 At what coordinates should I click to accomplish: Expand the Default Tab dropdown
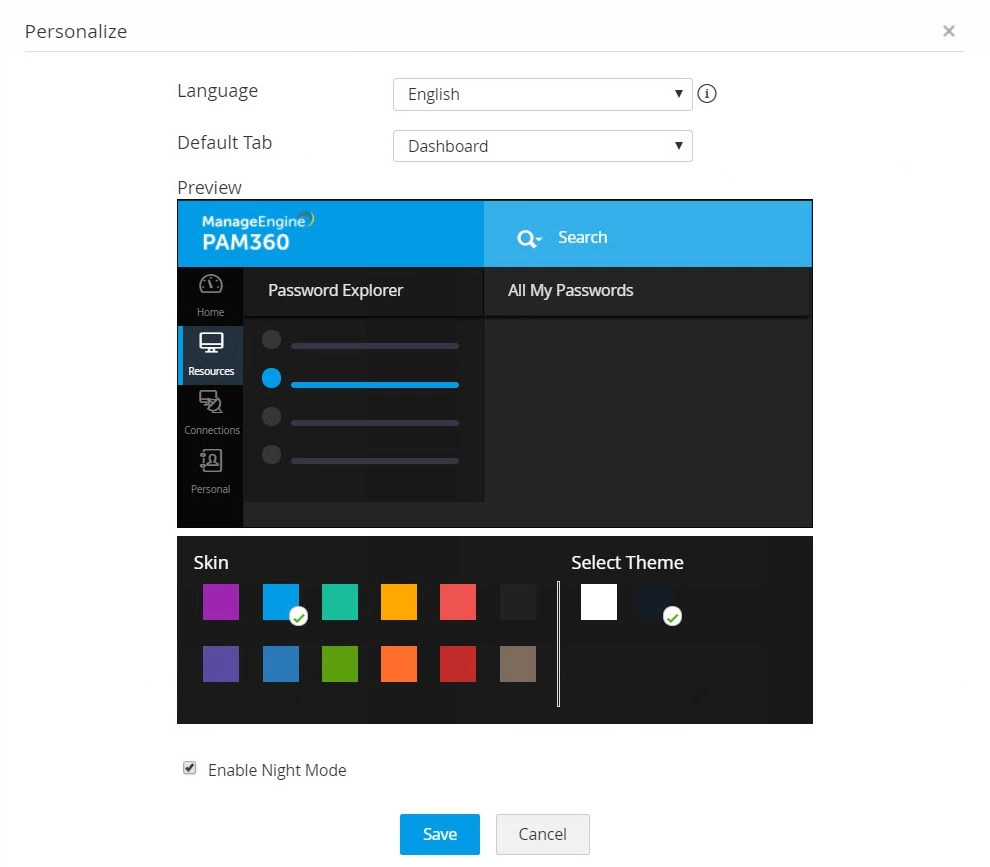tap(542, 146)
